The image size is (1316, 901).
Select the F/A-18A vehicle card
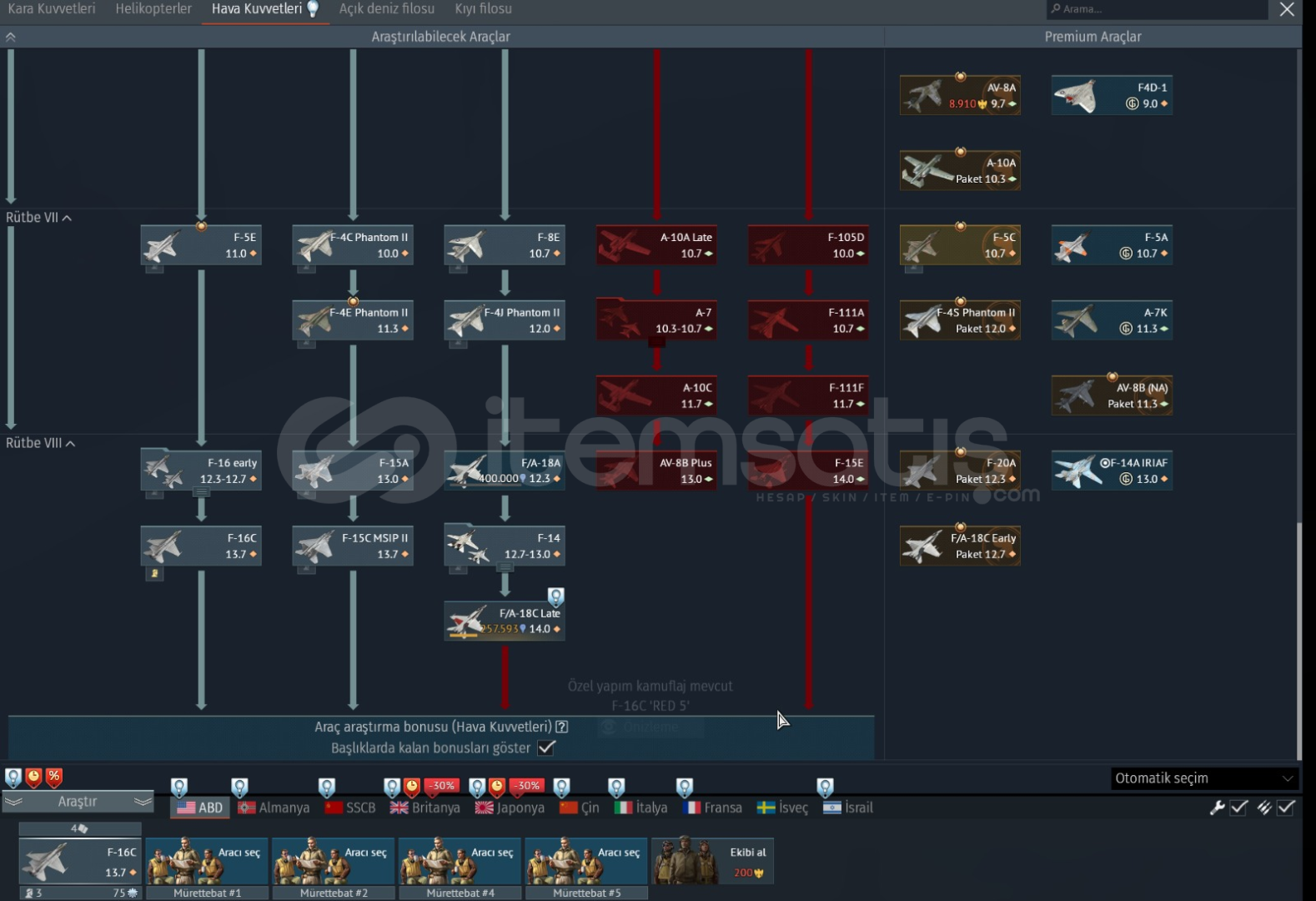tap(505, 471)
